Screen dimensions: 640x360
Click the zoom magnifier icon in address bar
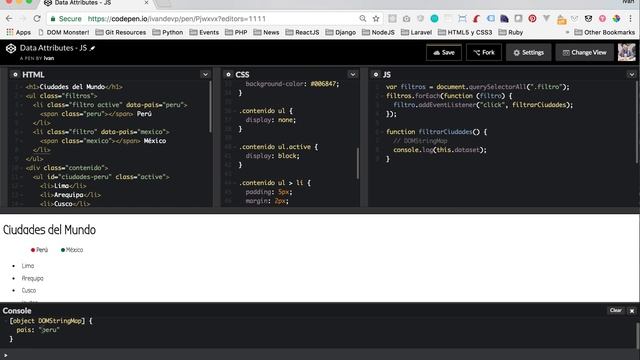tap(362, 19)
